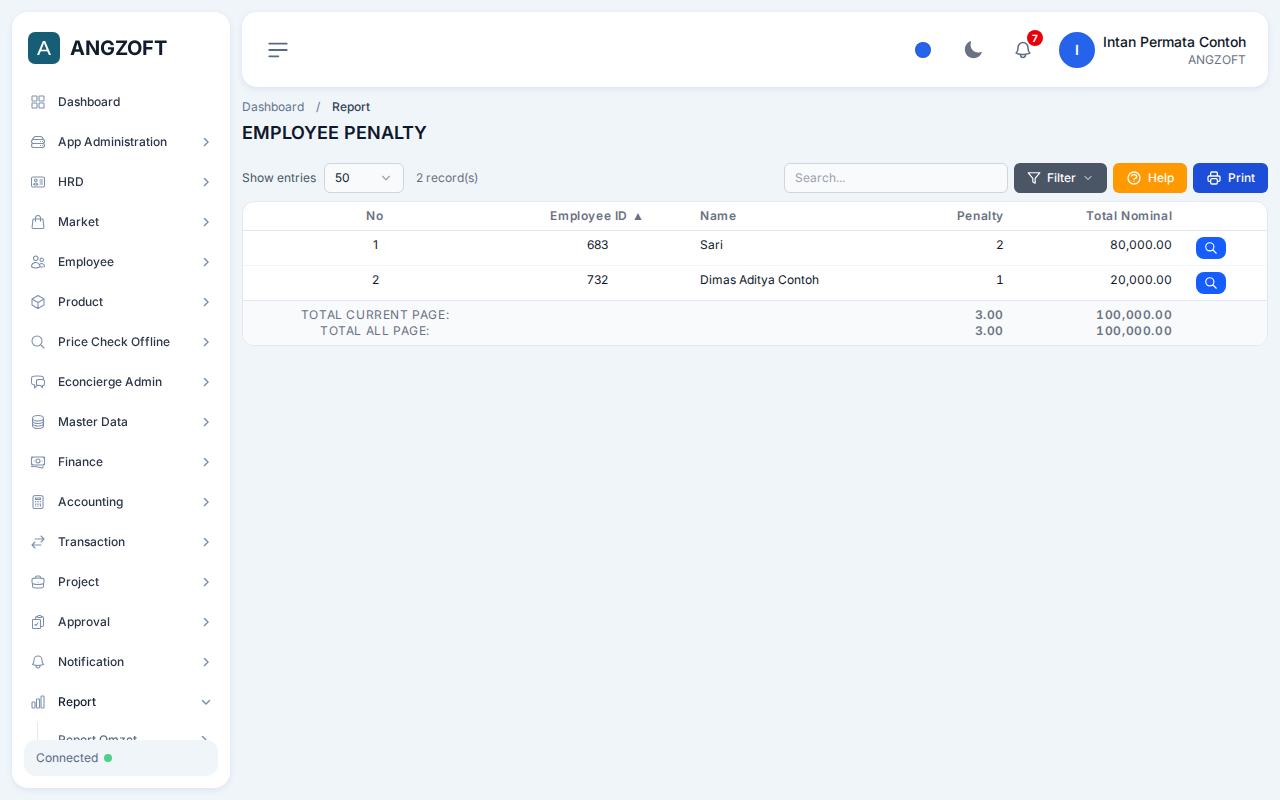This screenshot has height=800, width=1280.
Task: Click the App Administration sidebar icon
Action: tap(38, 142)
